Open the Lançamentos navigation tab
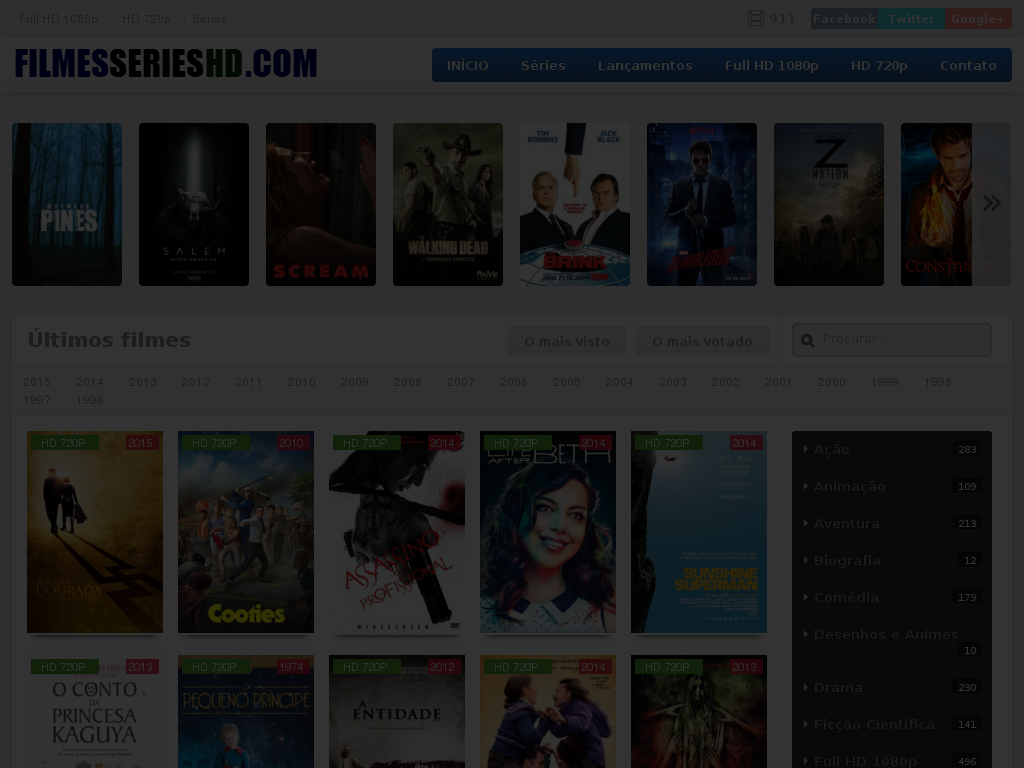This screenshot has width=1024, height=768. pyautogui.click(x=645, y=64)
